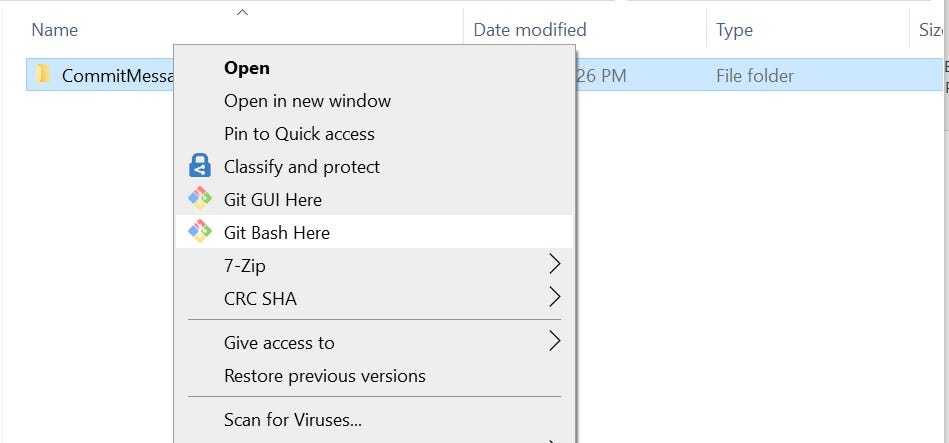The width and height of the screenshot is (949, 443).
Task: Click the Git Bash icon in context menu
Action: click(200, 232)
